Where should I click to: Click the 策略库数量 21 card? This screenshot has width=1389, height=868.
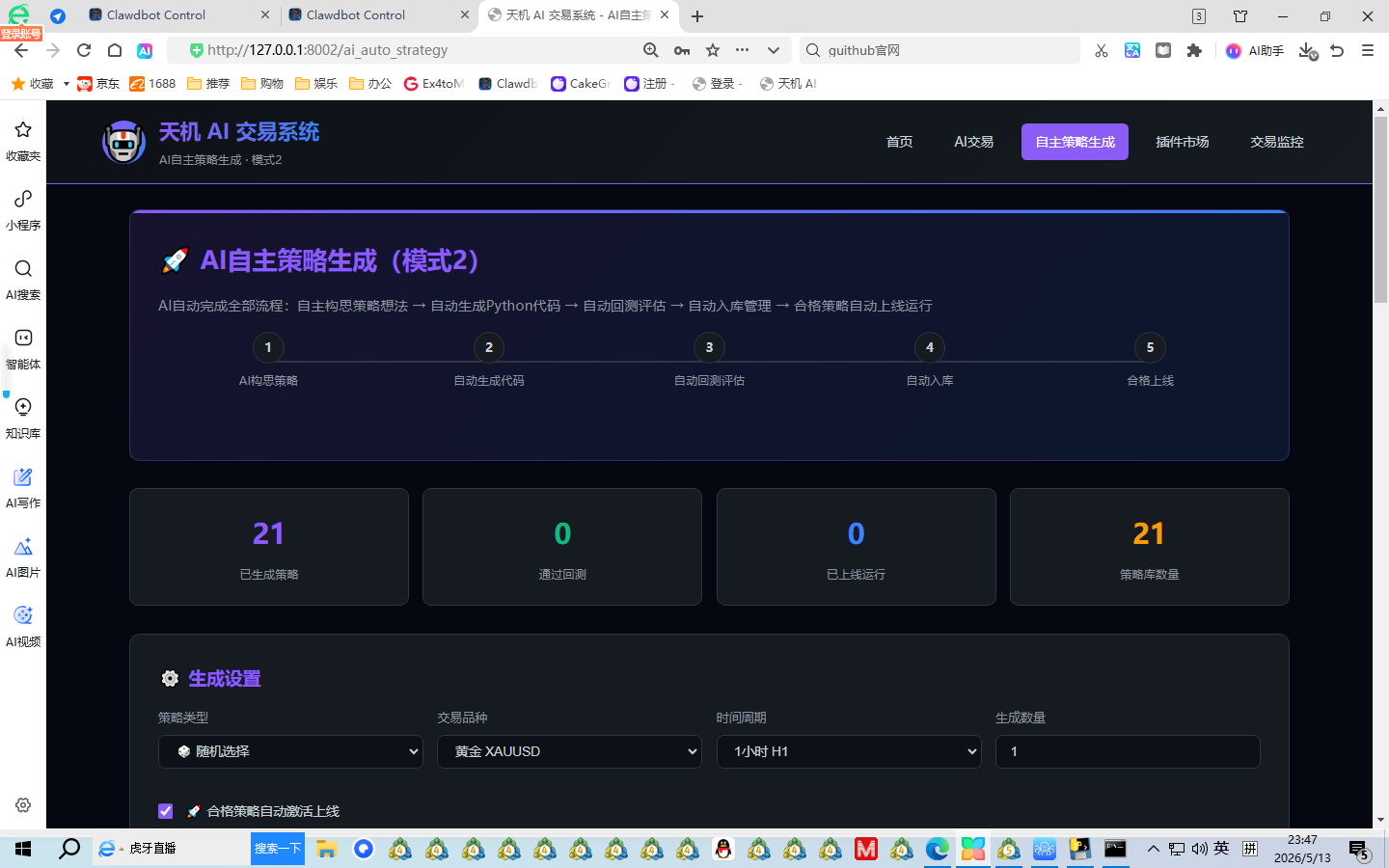[x=1150, y=547]
